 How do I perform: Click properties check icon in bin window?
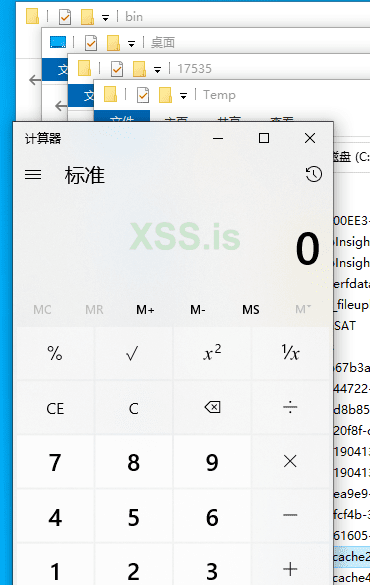(65, 17)
